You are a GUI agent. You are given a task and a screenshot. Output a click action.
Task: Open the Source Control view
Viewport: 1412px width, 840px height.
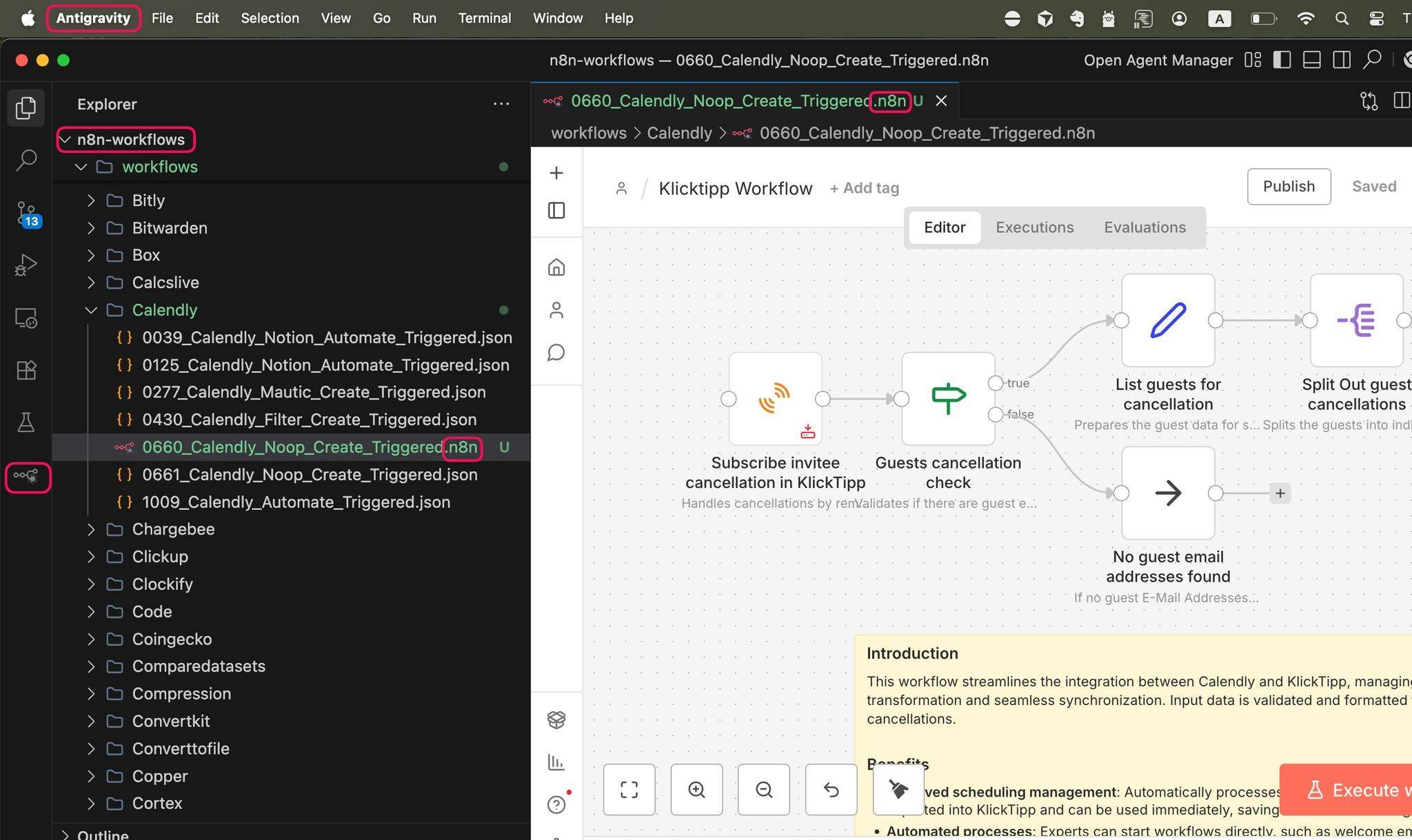pyautogui.click(x=26, y=213)
